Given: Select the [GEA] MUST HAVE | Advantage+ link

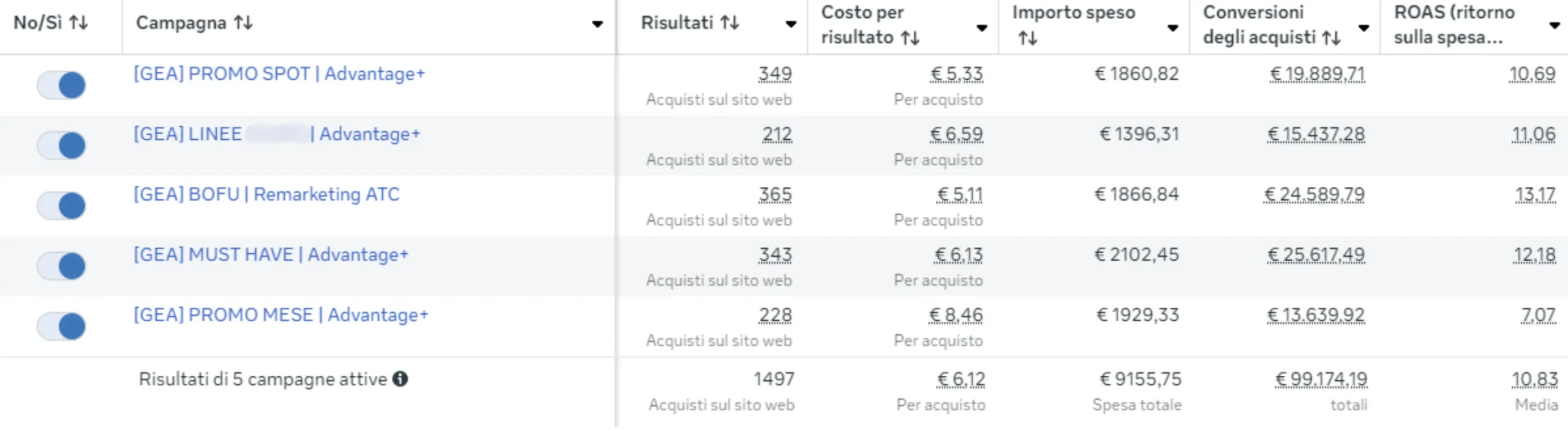Looking at the screenshot, I should 271,254.
